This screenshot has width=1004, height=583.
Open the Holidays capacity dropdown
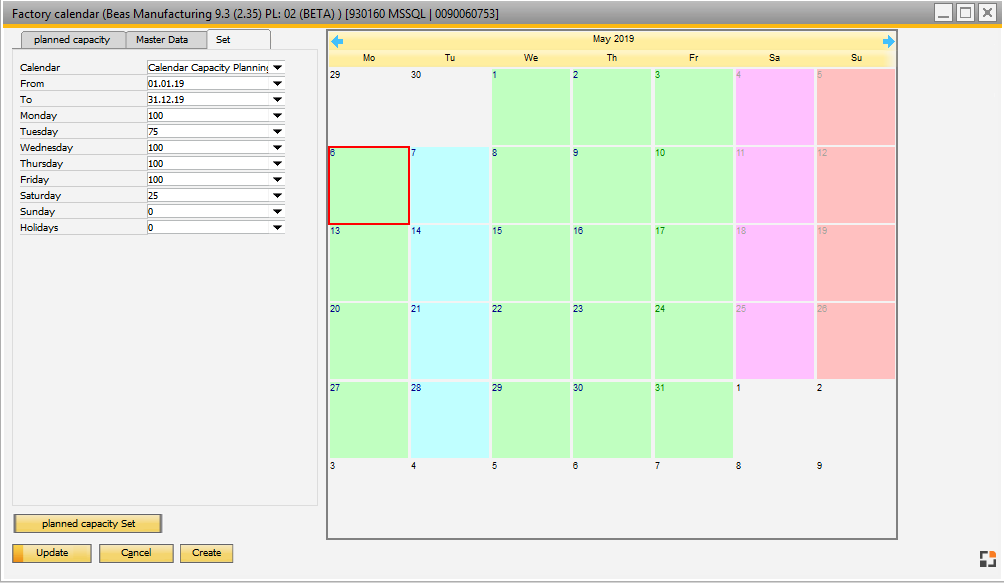(x=278, y=227)
